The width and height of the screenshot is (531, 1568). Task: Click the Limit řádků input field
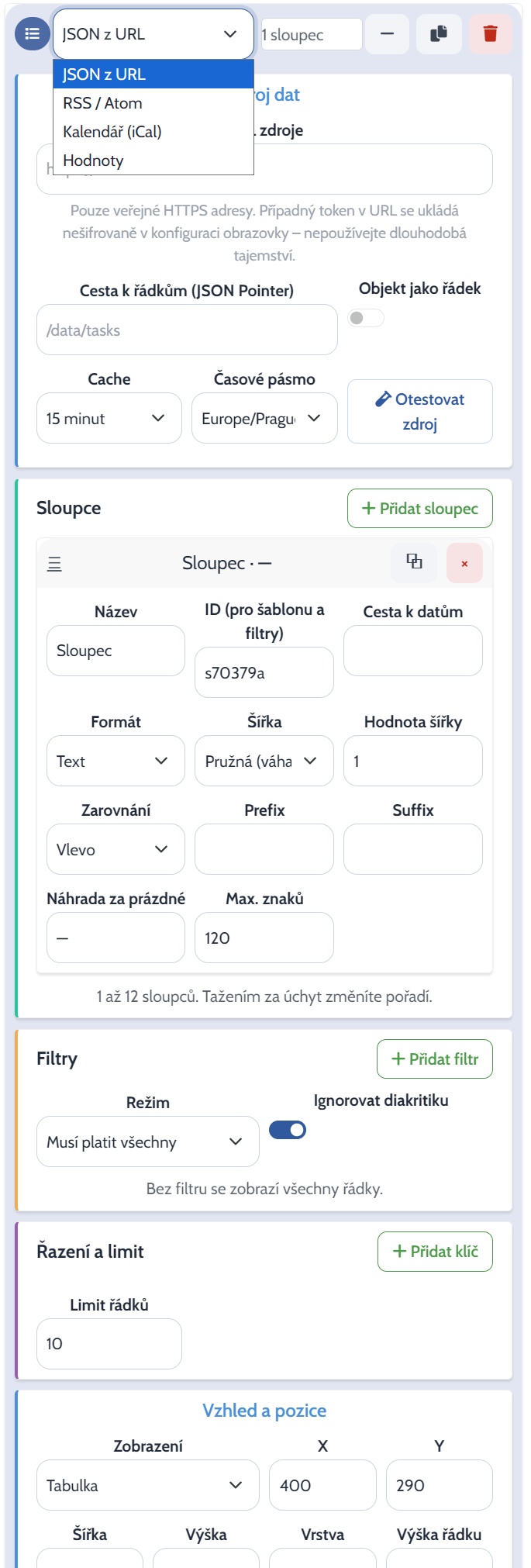tap(109, 1344)
